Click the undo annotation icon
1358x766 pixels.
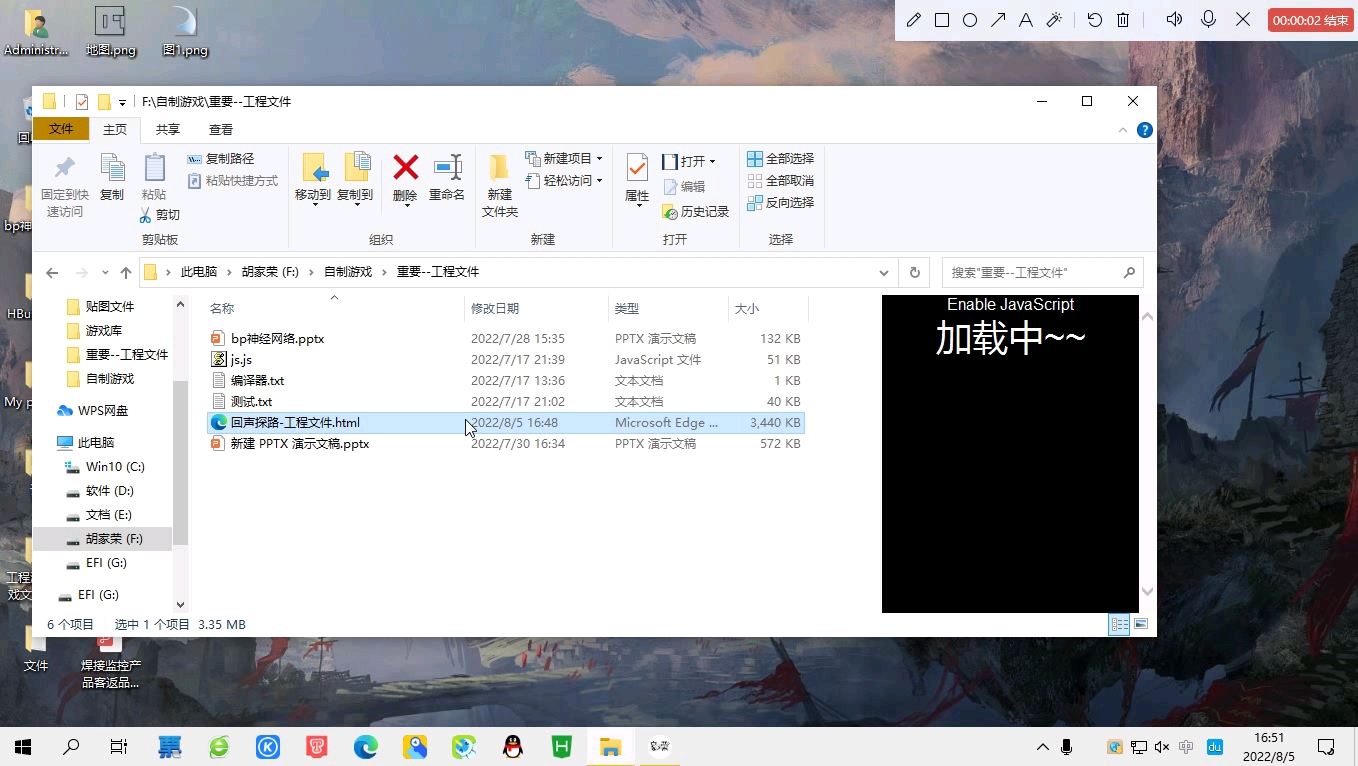(x=1095, y=19)
